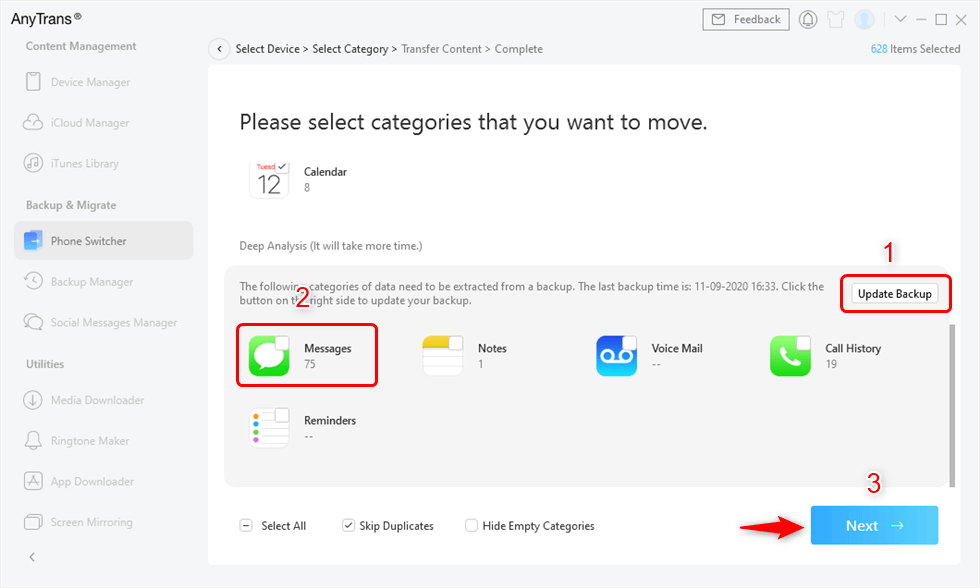The image size is (980, 588).
Task: Open the notifications bell in title bar
Action: [808, 19]
